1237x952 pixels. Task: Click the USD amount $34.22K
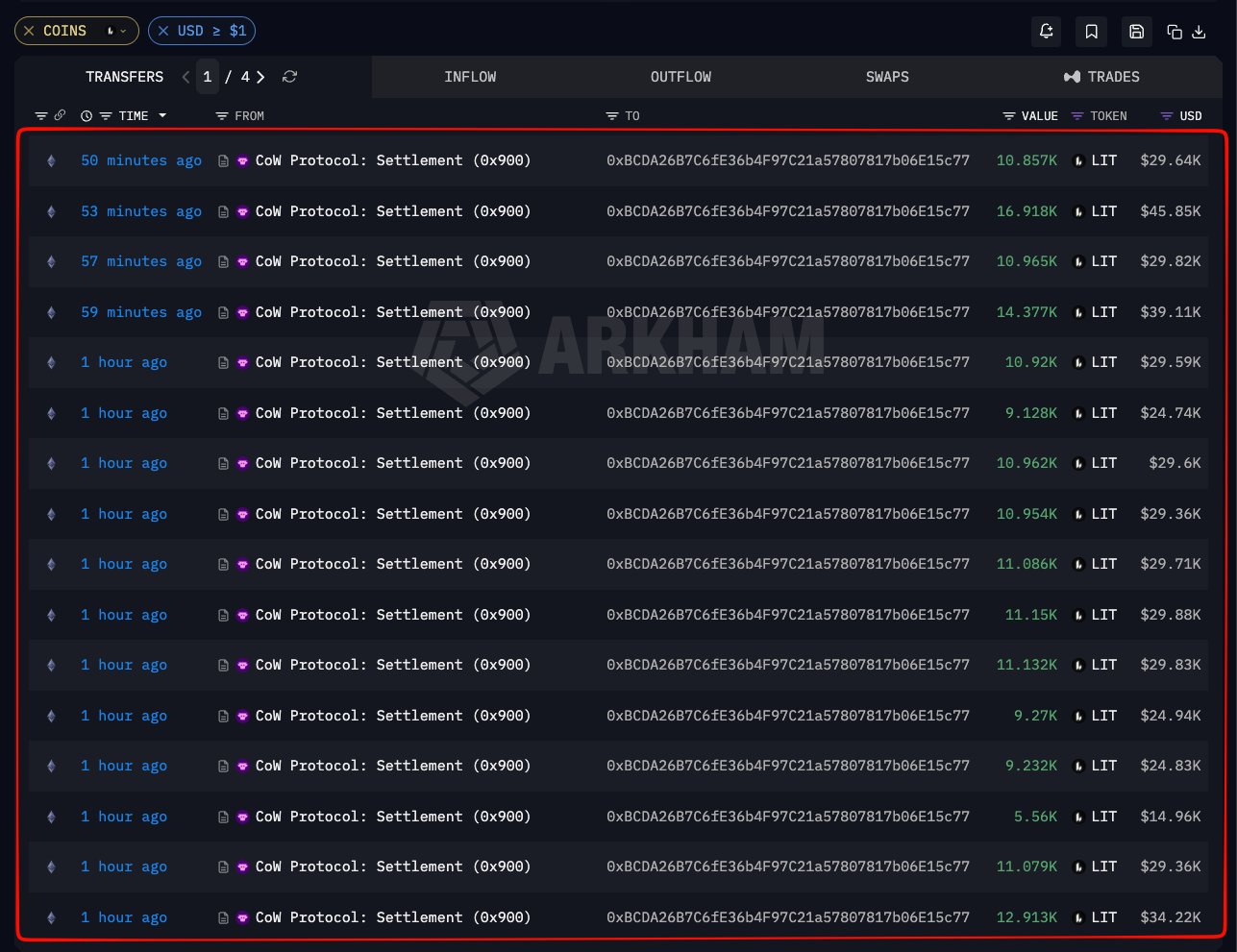[1171, 917]
